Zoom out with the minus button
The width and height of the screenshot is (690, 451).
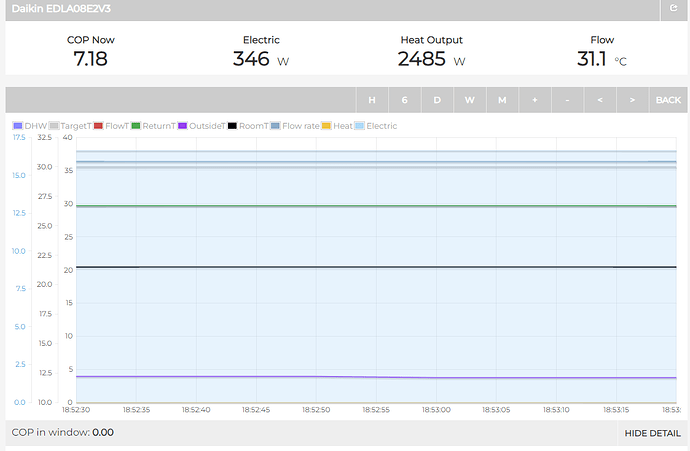pos(567,100)
